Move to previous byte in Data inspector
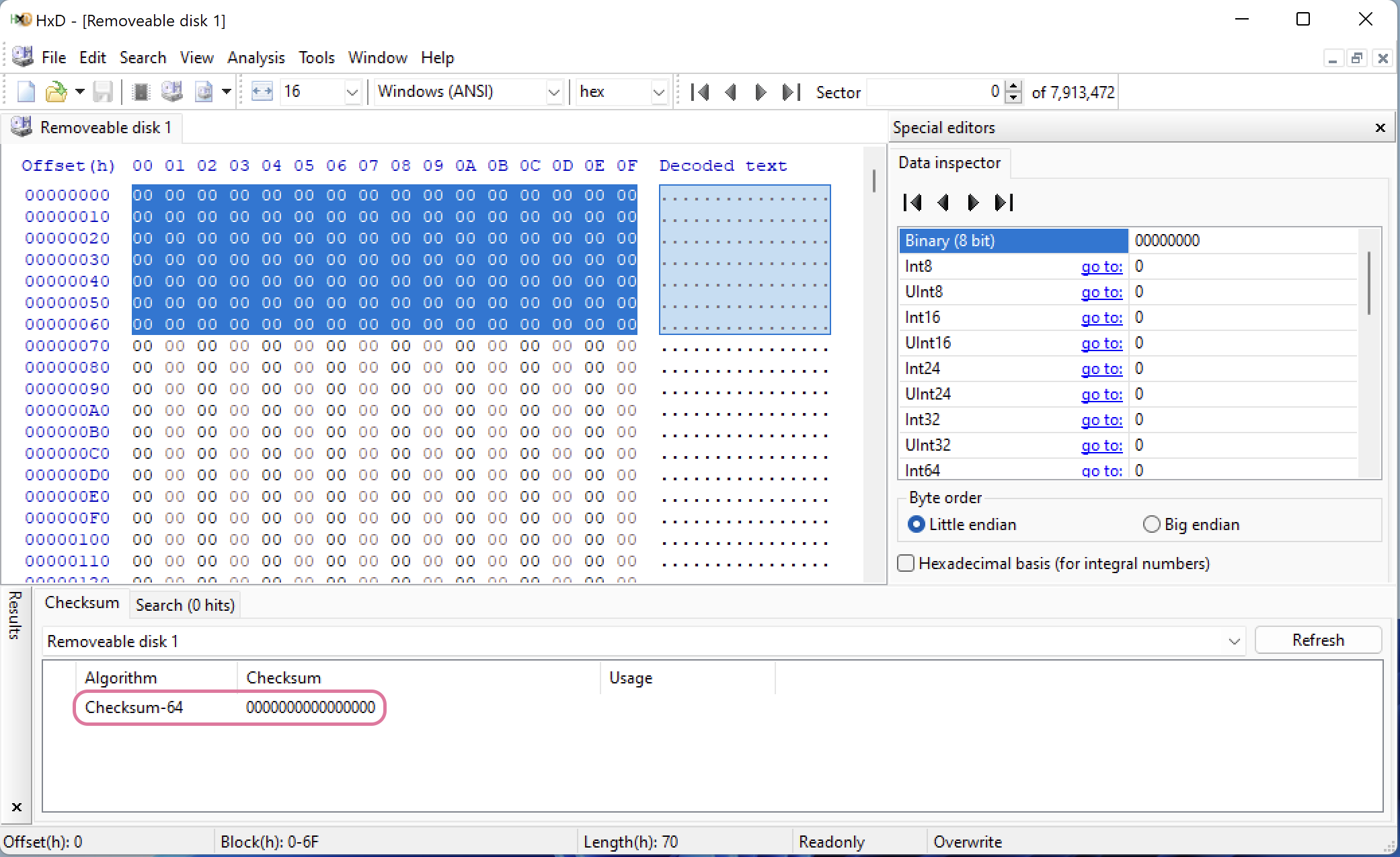 tap(943, 202)
